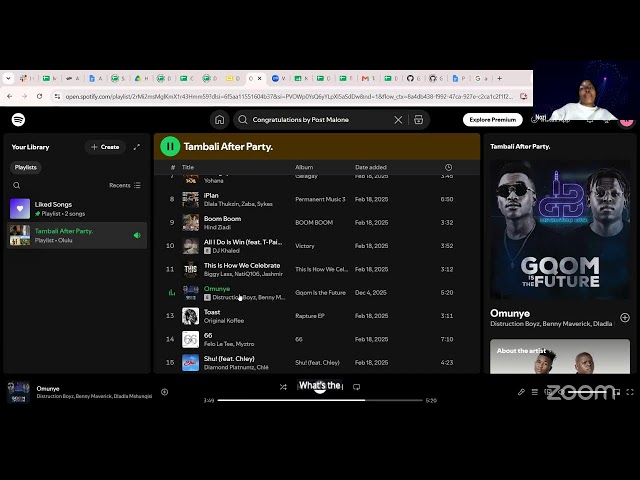Viewport: 640px width, 480px height.
Task: Expand Your Library panel icon
Action: pyautogui.click(x=137, y=147)
